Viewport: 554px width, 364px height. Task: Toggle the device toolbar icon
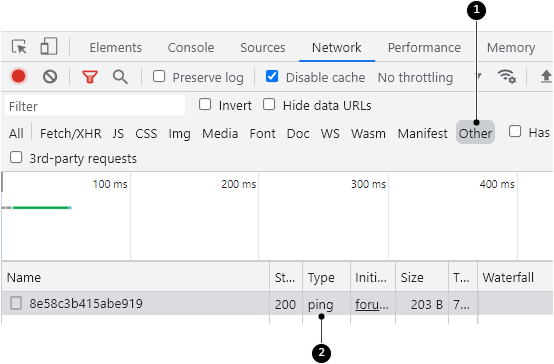(48, 46)
